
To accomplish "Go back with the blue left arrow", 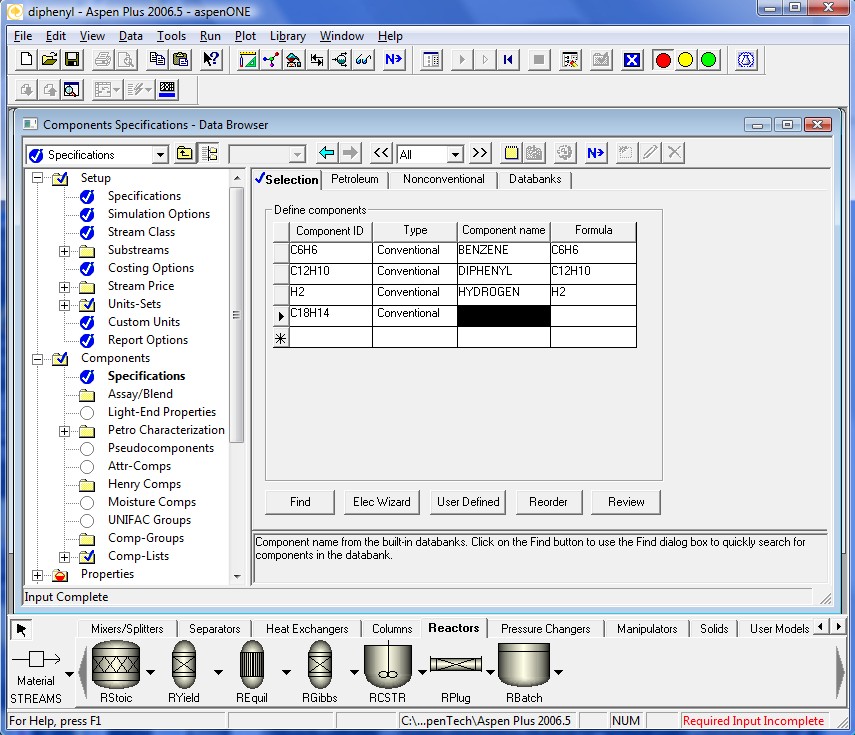I will click(x=326, y=153).
